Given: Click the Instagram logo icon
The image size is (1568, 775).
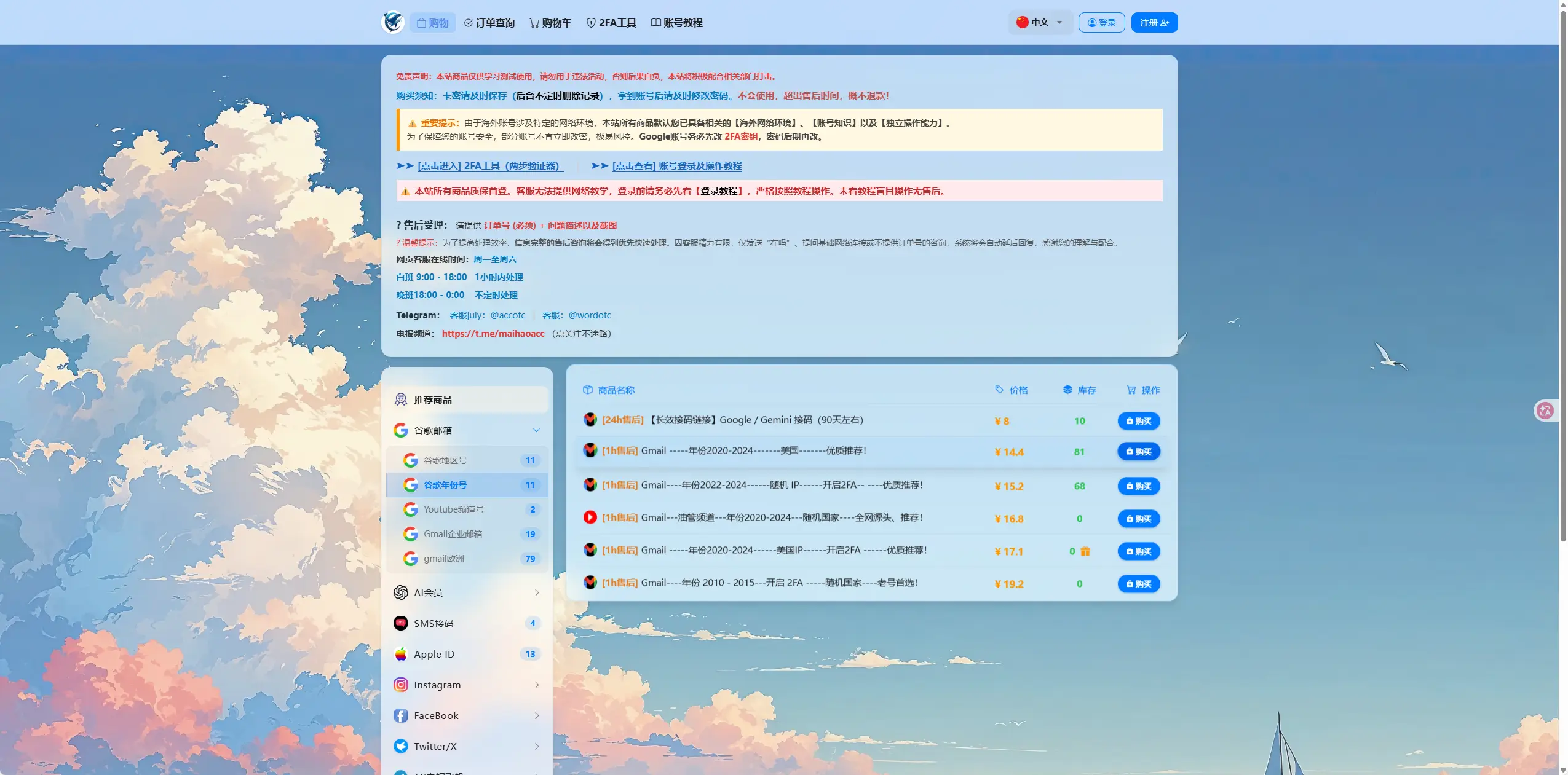Looking at the screenshot, I should 401,685.
